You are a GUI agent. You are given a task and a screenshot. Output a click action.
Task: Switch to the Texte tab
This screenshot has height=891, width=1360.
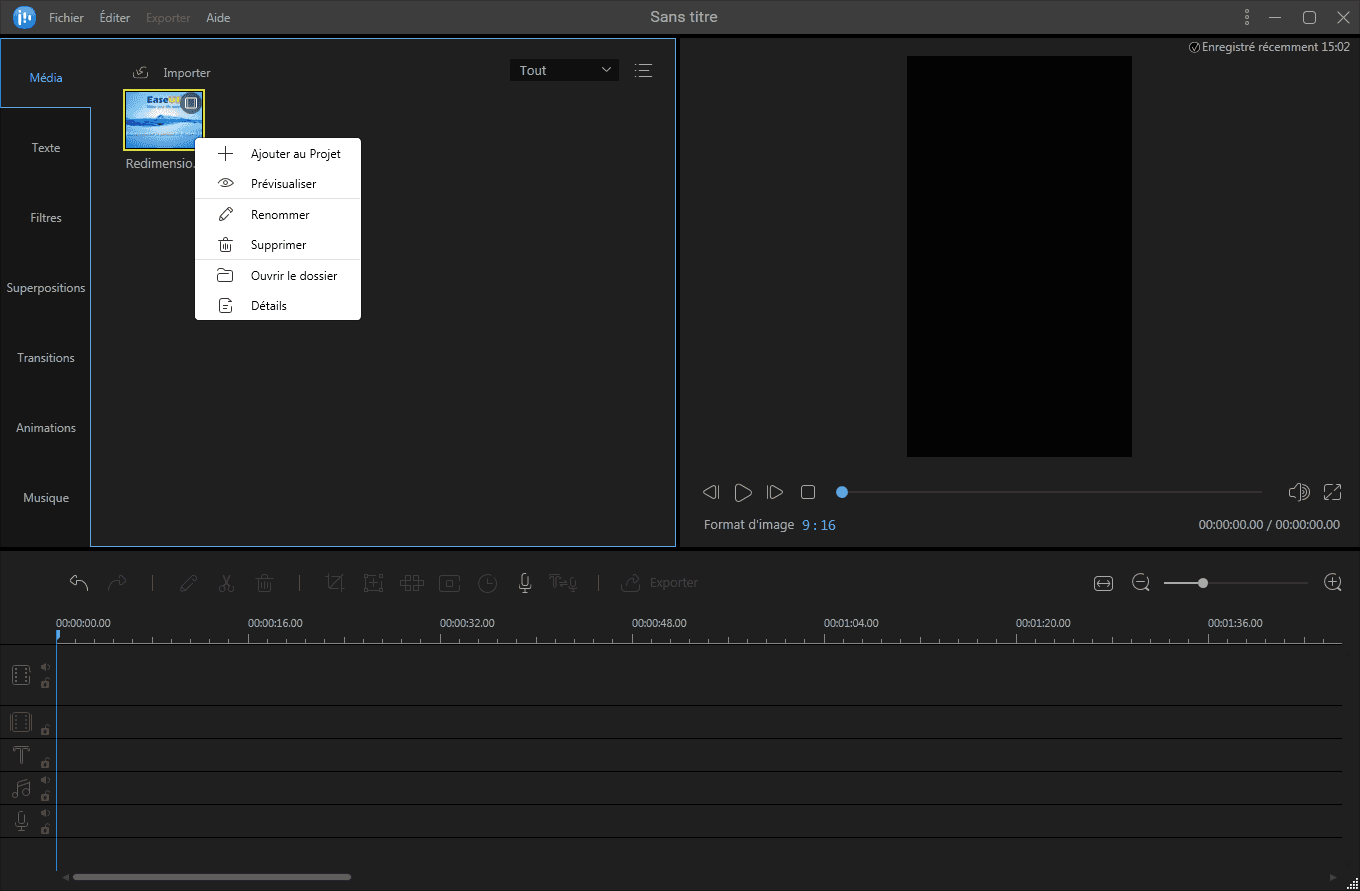(46, 148)
